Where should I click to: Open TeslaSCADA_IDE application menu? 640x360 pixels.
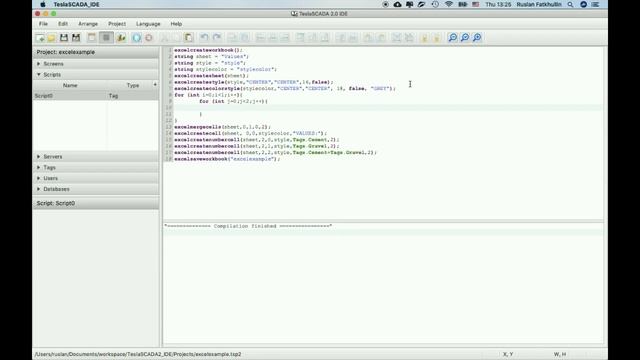(x=76, y=4)
